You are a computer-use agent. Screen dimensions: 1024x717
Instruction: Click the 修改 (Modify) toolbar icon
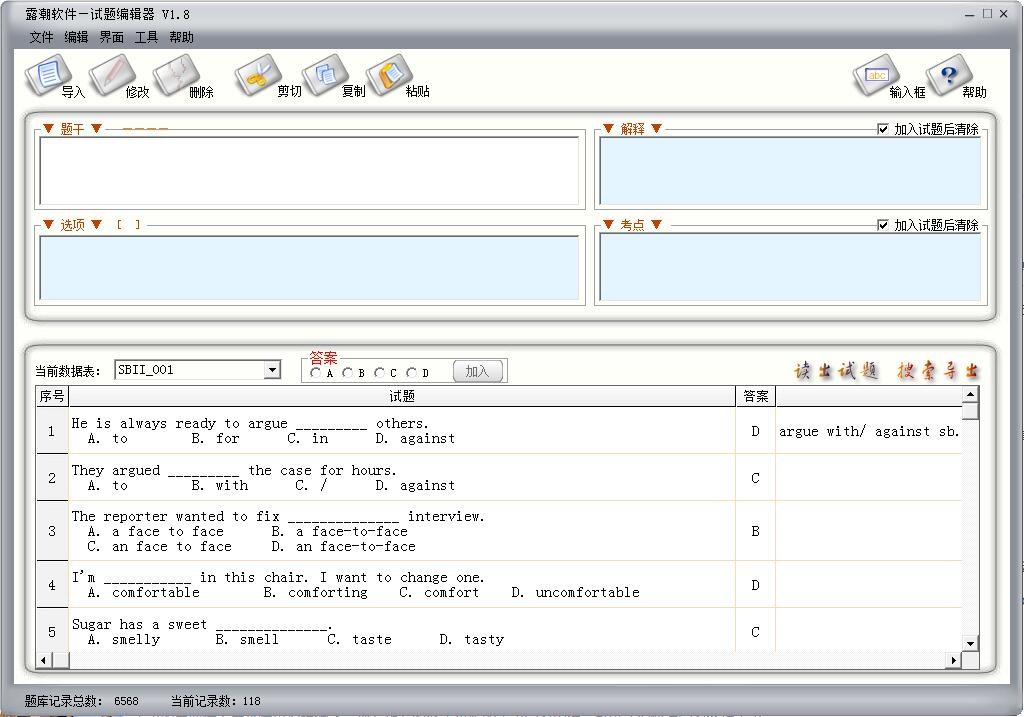pos(113,76)
